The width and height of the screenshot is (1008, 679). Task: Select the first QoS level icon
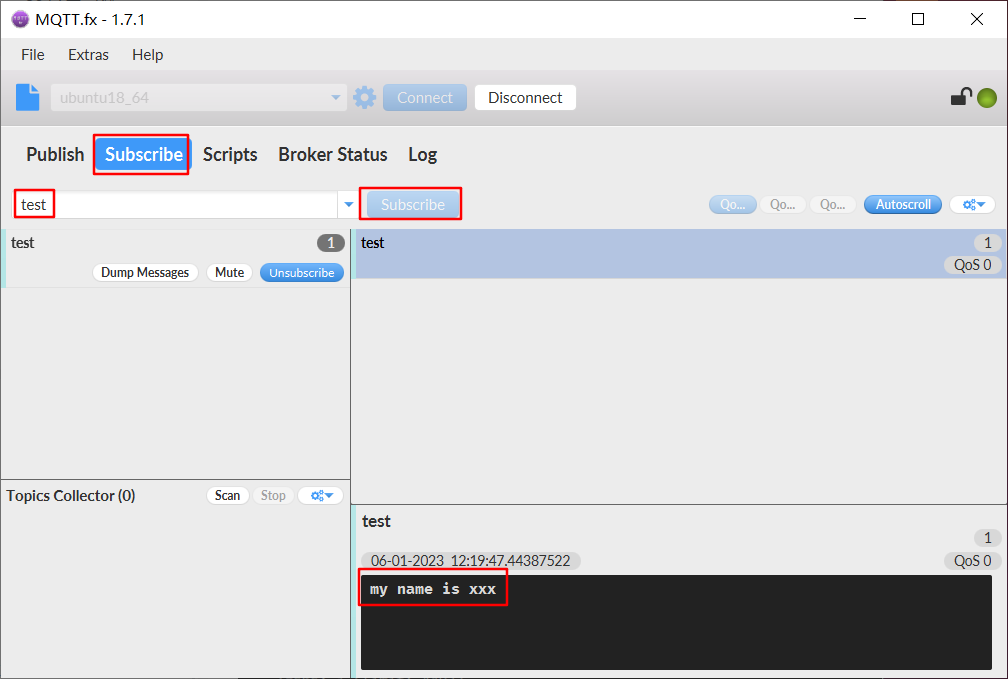point(733,204)
